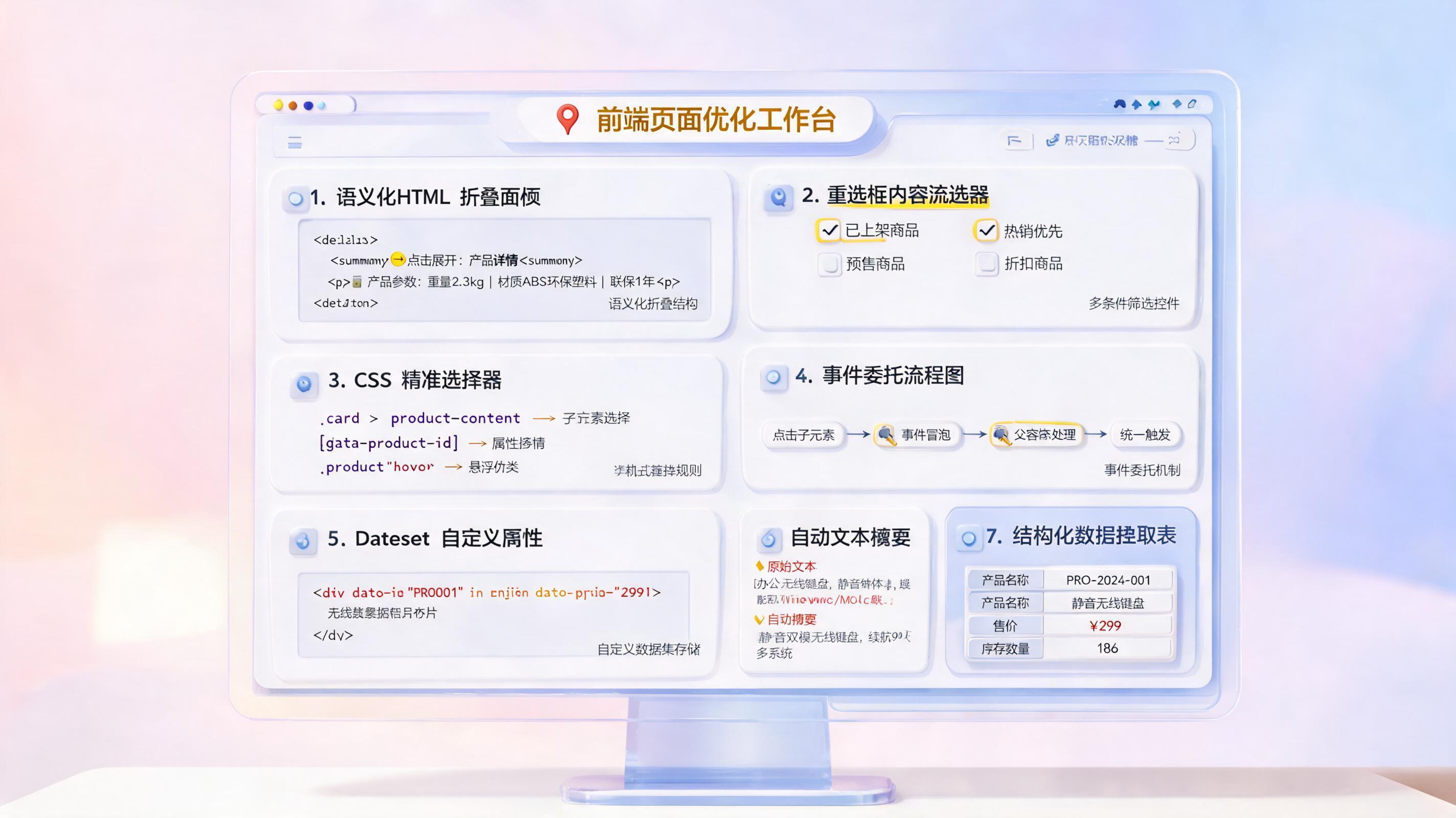
Task: Click the 产品参数 paragraph line in code block
Action: coord(504,282)
